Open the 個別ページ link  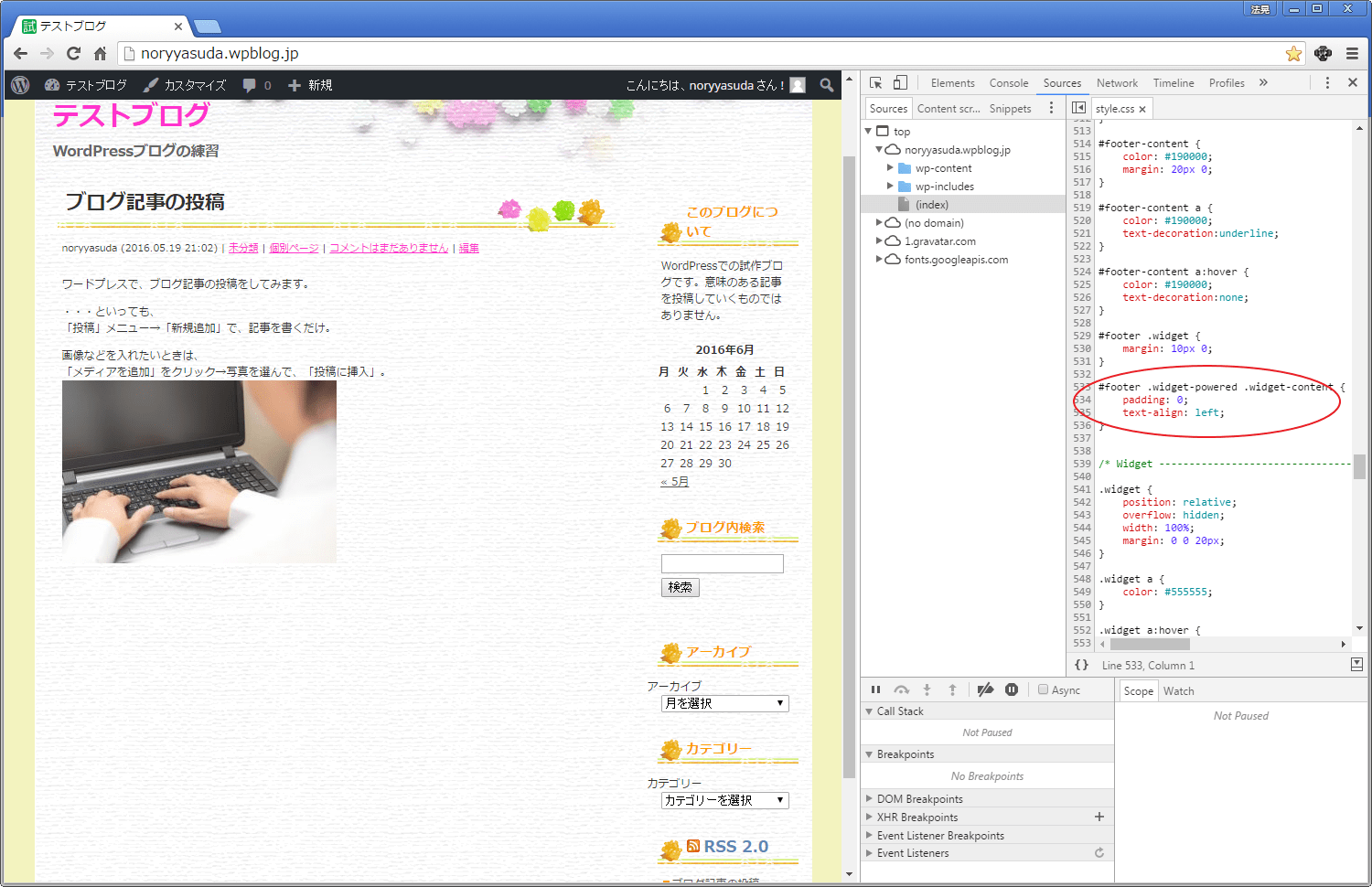pos(294,248)
